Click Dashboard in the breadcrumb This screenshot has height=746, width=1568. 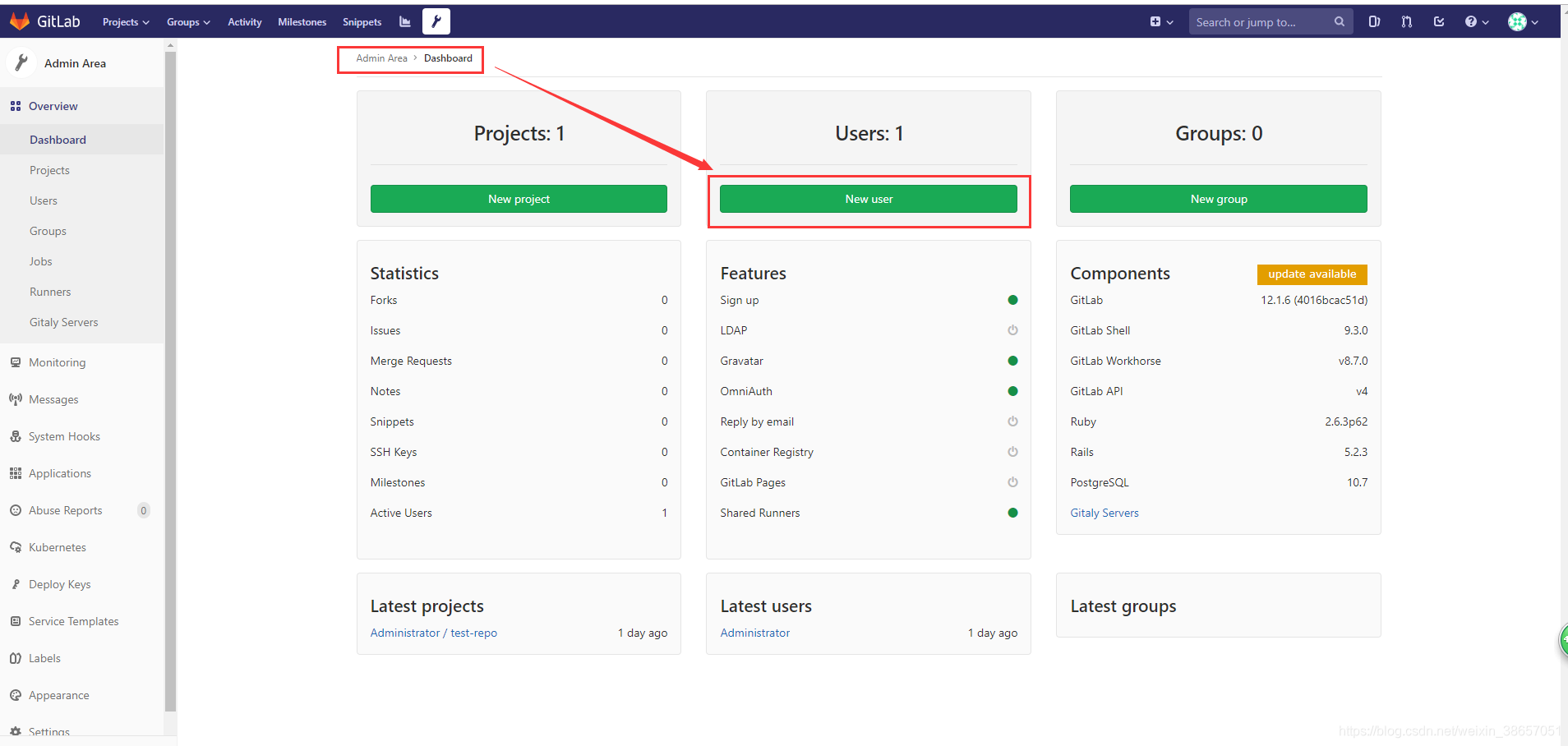[448, 58]
